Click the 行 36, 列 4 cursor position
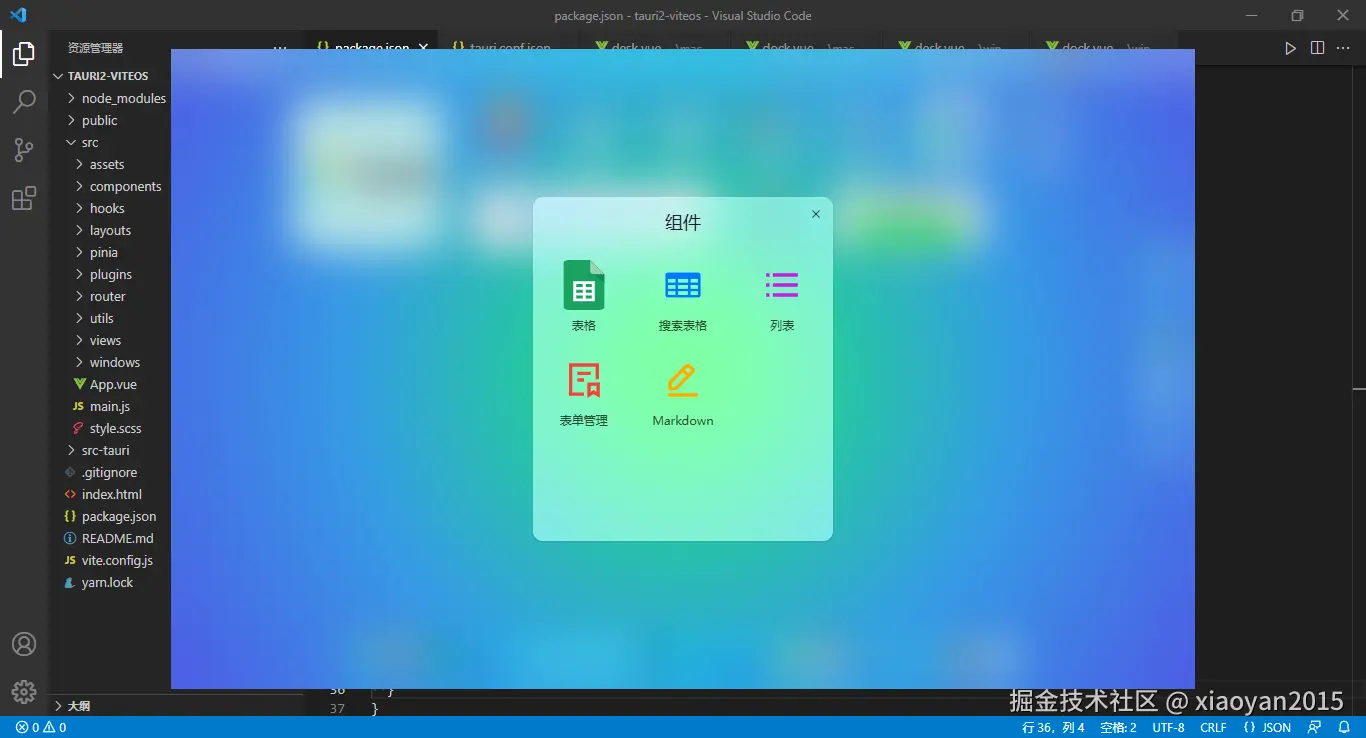Screen dimensions: 1366x738 pyautogui.click(x=1053, y=727)
